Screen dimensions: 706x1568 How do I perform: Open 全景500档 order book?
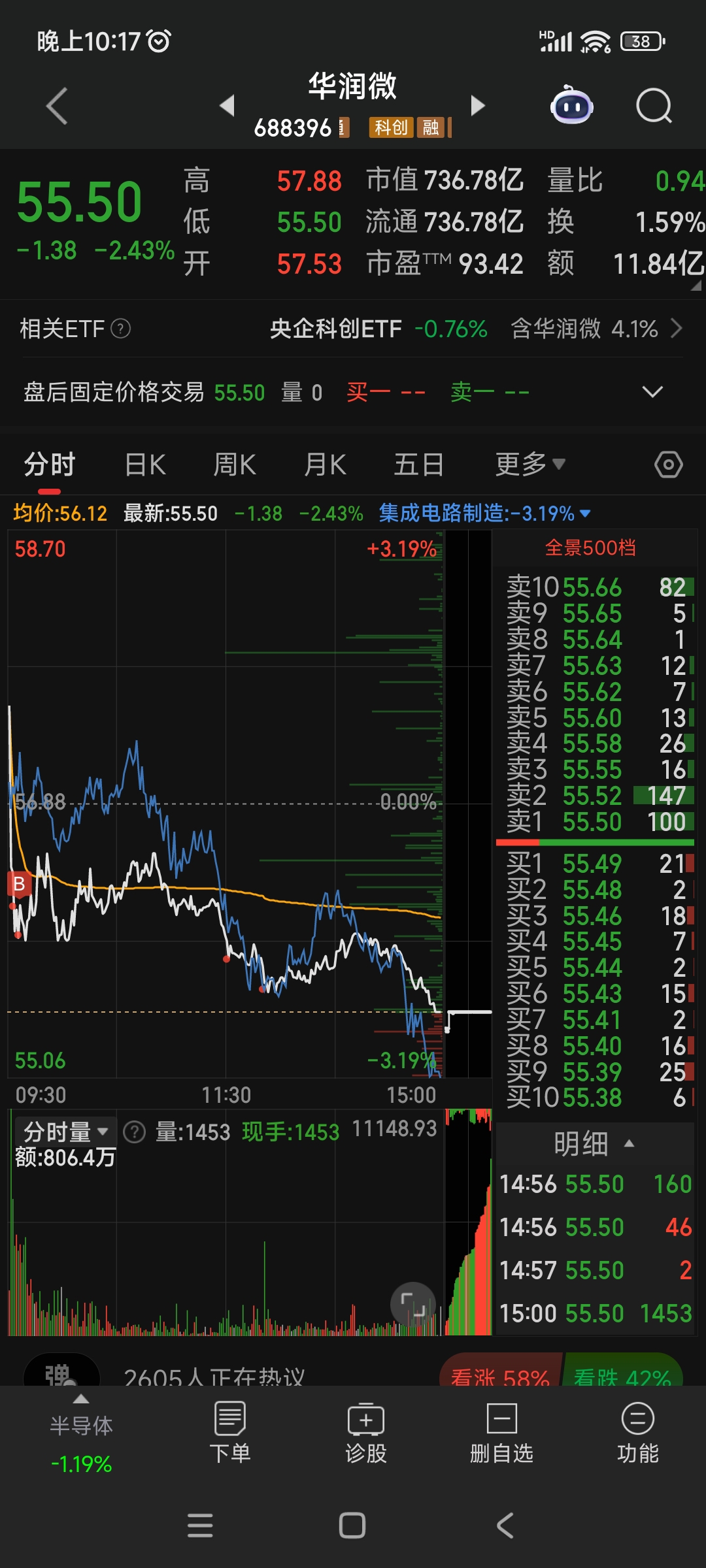pyautogui.click(x=590, y=547)
